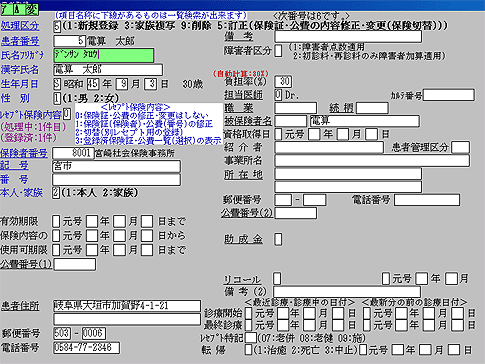
Task: Select the 本人・家族 code box
Action: point(56,193)
